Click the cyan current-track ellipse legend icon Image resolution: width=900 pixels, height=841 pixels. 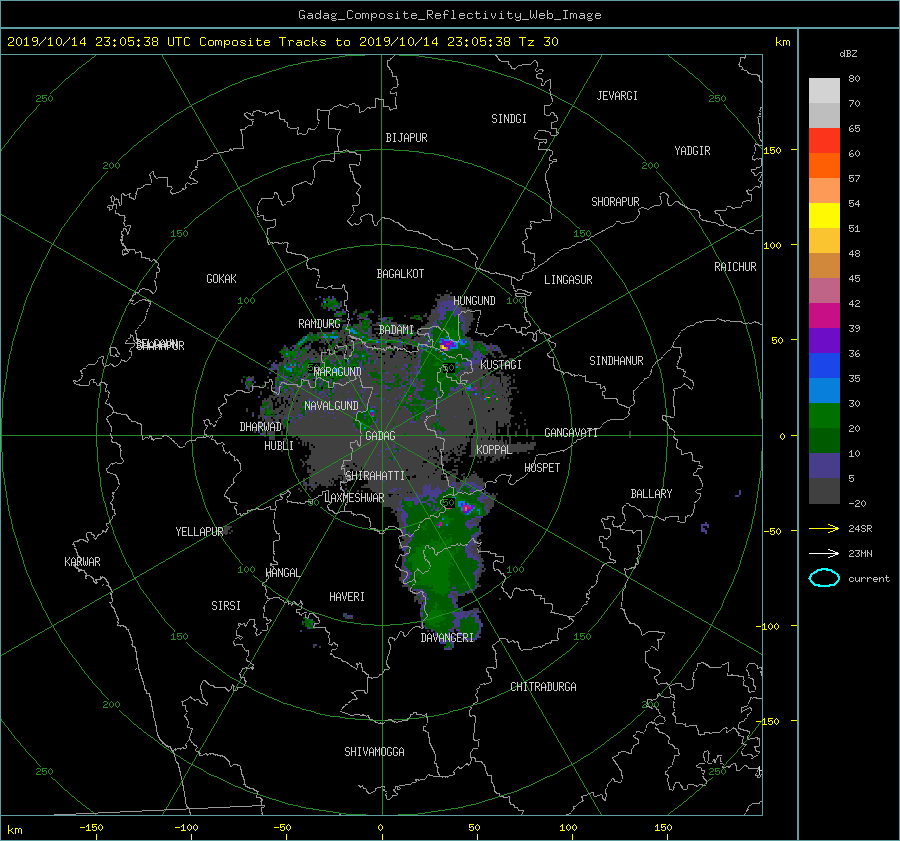pos(824,578)
